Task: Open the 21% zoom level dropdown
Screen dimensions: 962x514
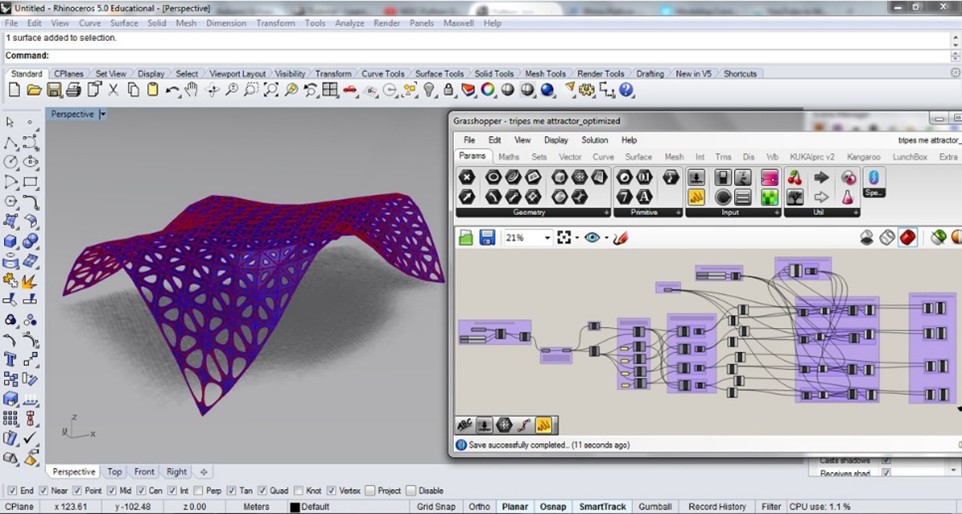Action: click(x=547, y=238)
